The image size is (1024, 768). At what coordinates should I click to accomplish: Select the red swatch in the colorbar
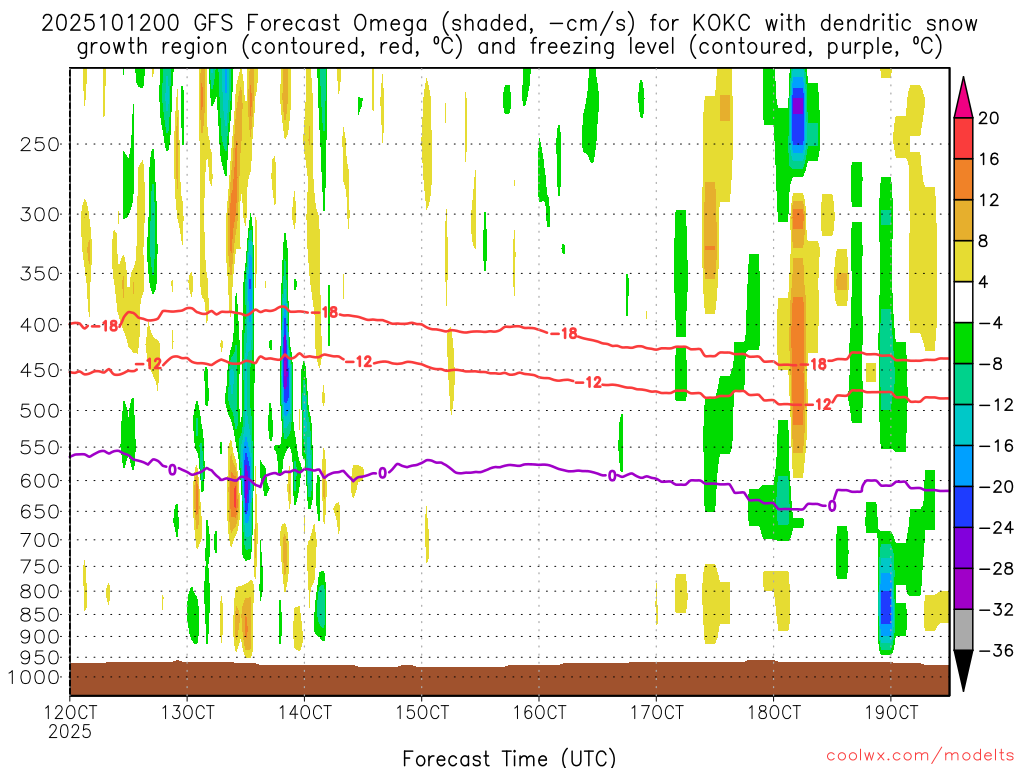(965, 138)
